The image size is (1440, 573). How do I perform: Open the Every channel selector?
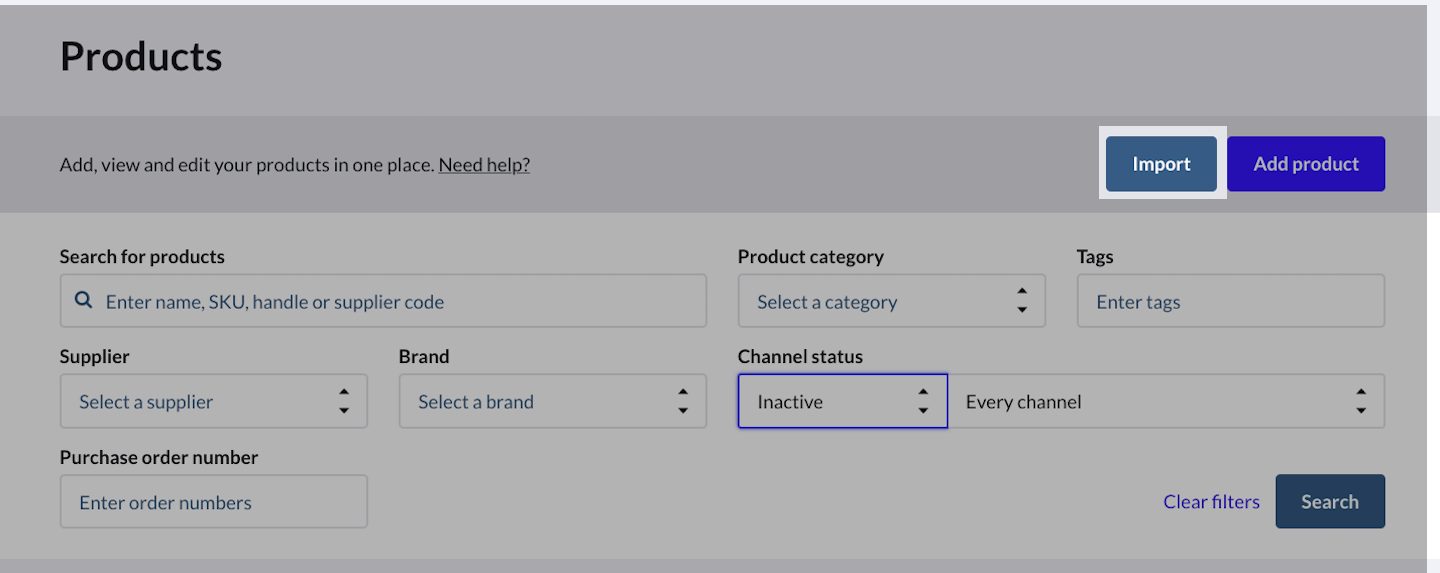(x=1150, y=402)
